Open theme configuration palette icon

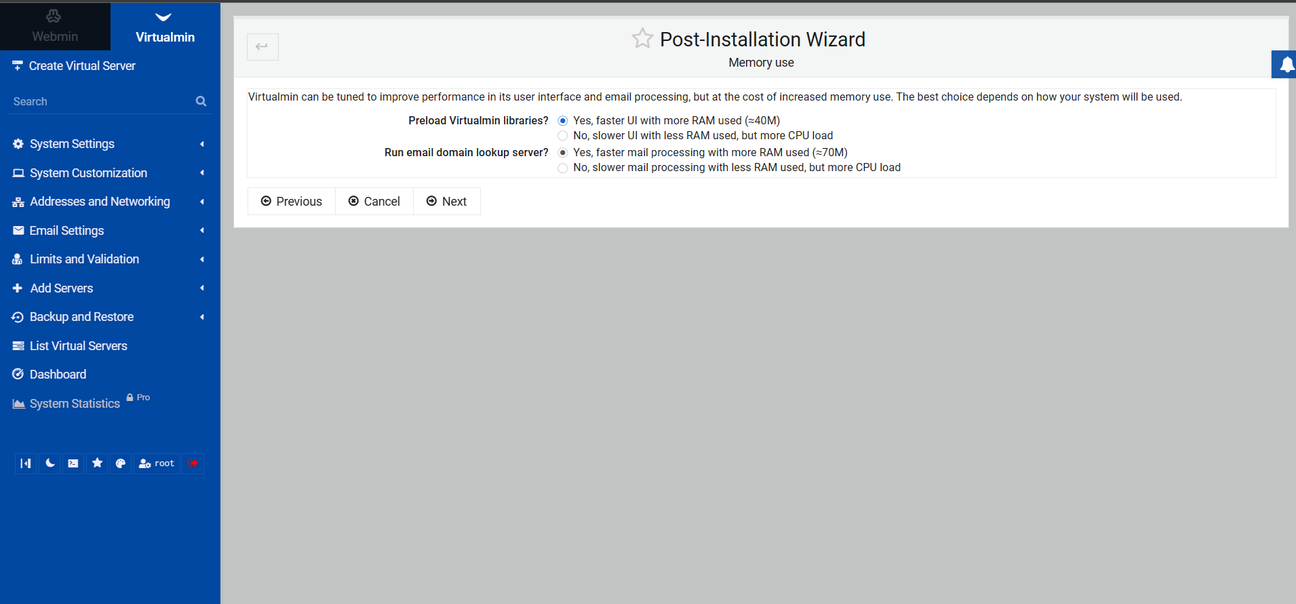(x=121, y=464)
